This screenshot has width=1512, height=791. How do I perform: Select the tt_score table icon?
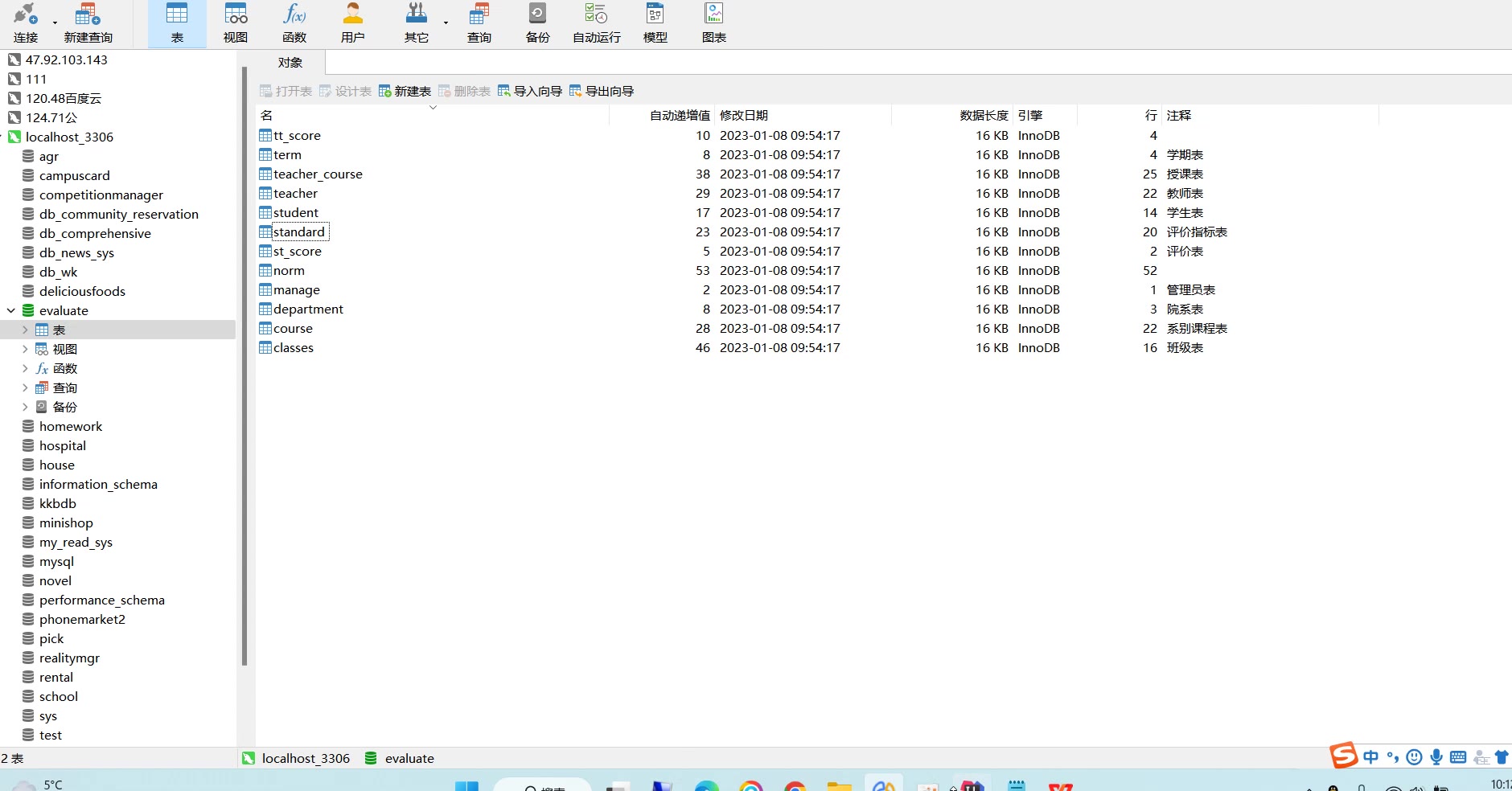click(265, 135)
